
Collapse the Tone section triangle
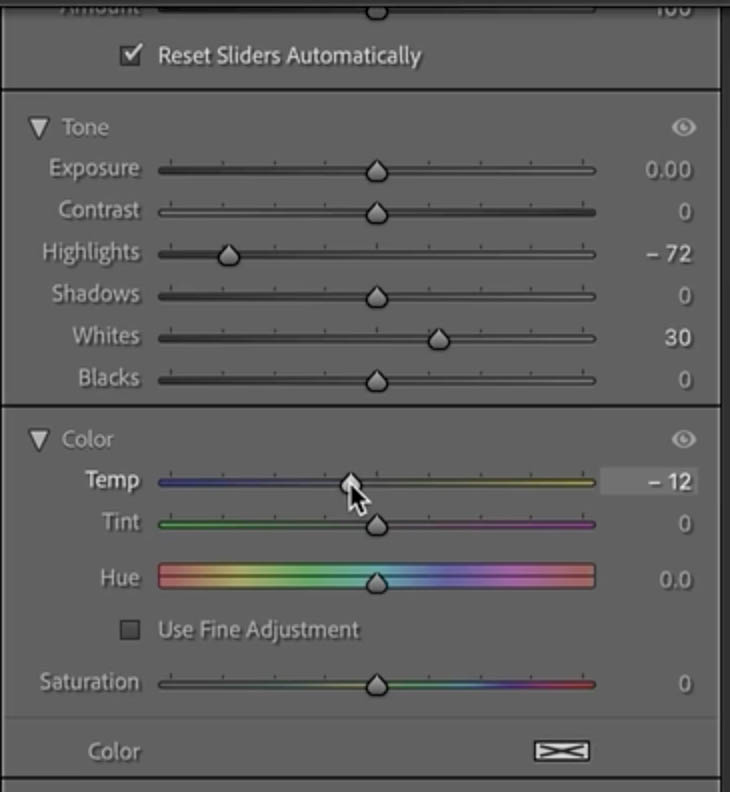39,128
